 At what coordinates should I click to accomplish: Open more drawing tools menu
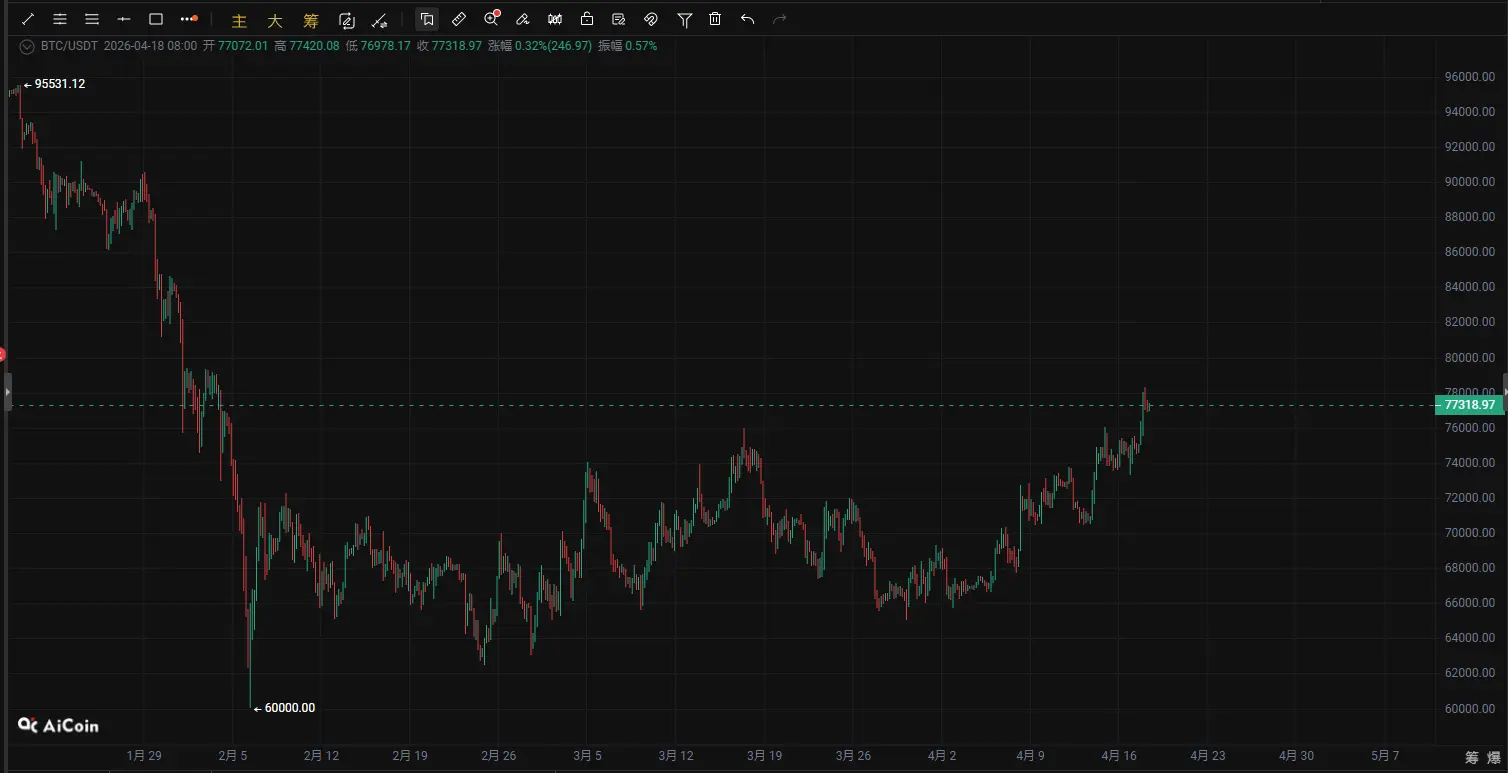pyautogui.click(x=189, y=19)
